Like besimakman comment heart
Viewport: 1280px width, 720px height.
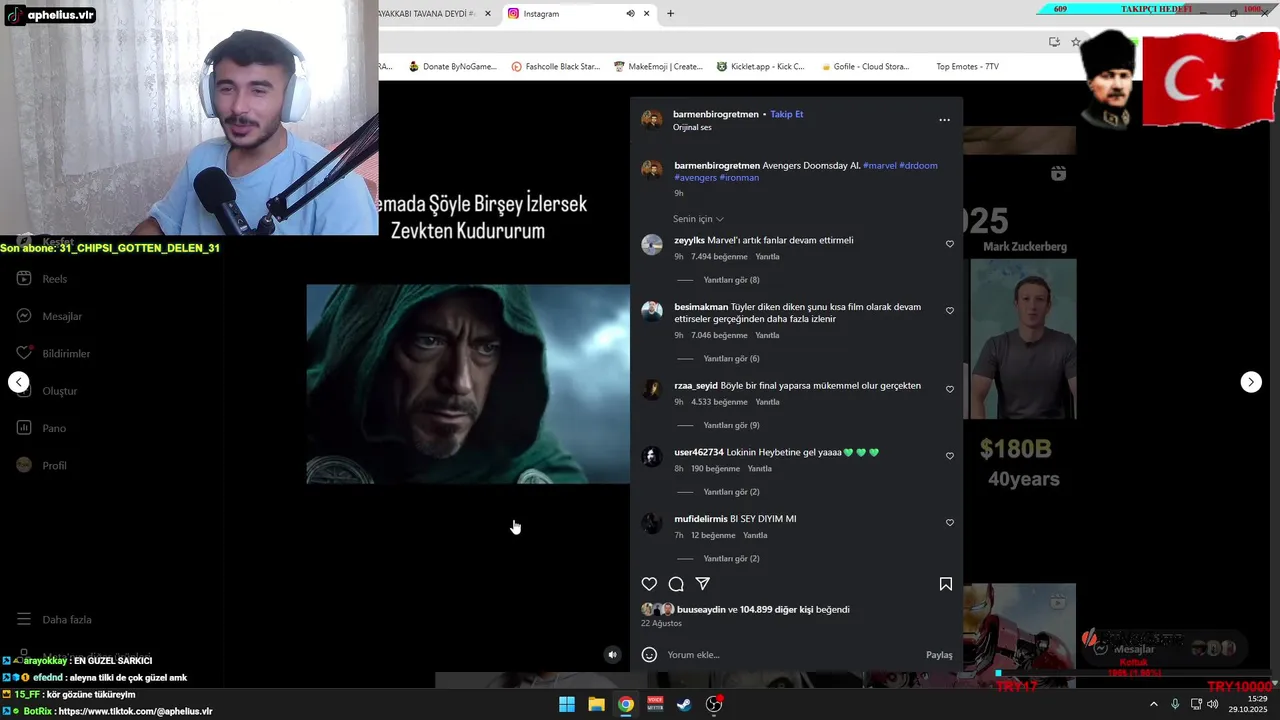click(950, 311)
